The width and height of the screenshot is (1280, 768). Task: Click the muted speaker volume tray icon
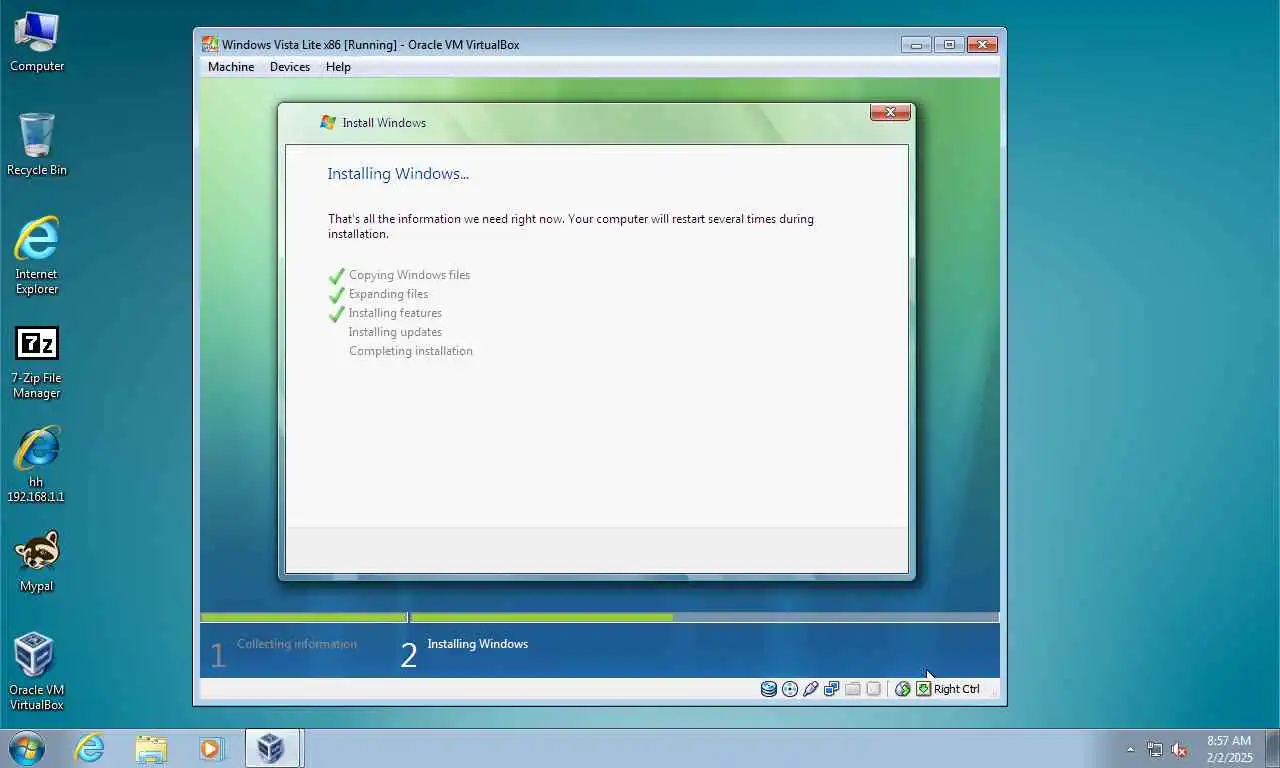[x=1179, y=749]
